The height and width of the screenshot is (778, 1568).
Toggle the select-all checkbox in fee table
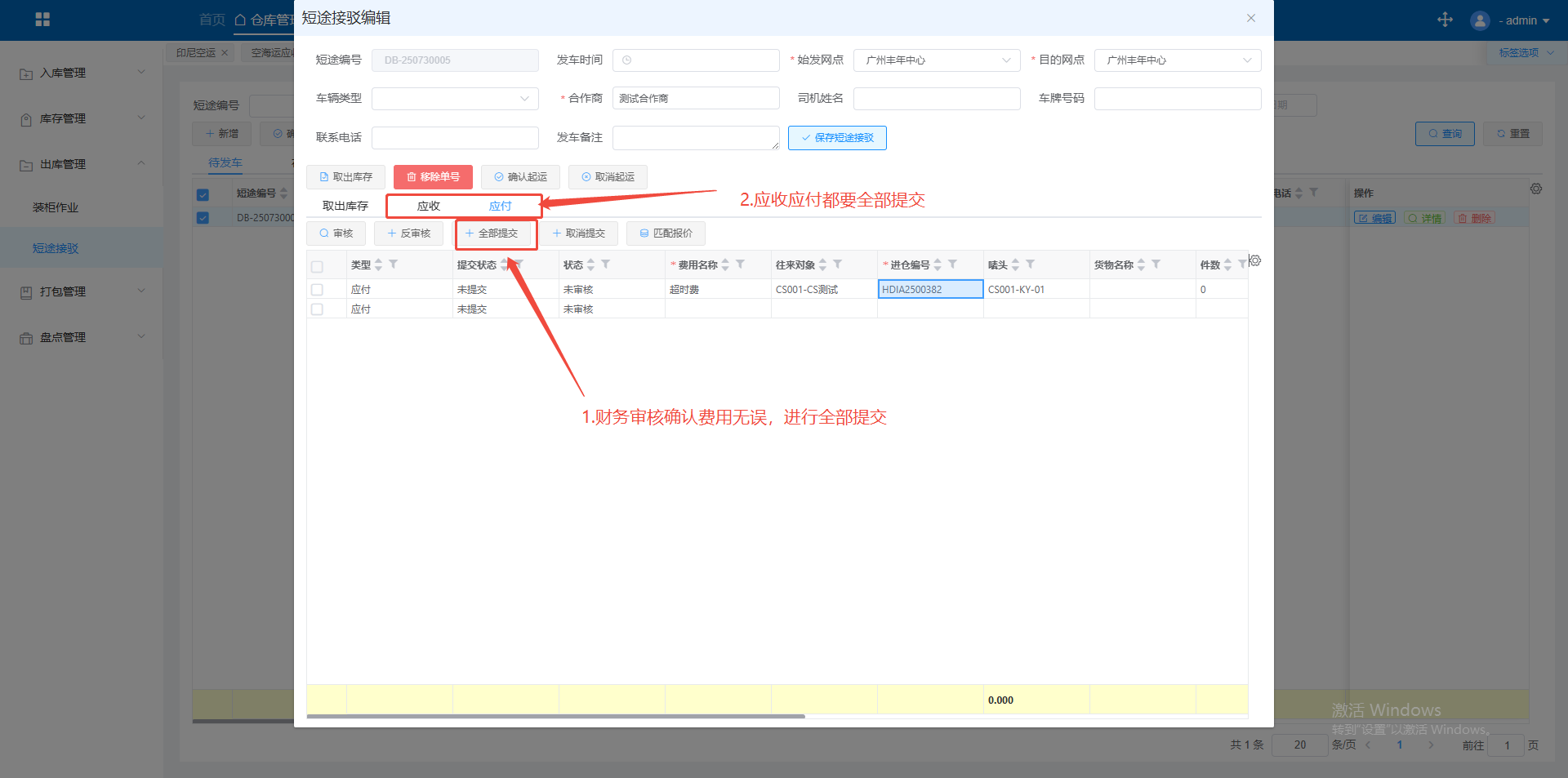click(318, 266)
